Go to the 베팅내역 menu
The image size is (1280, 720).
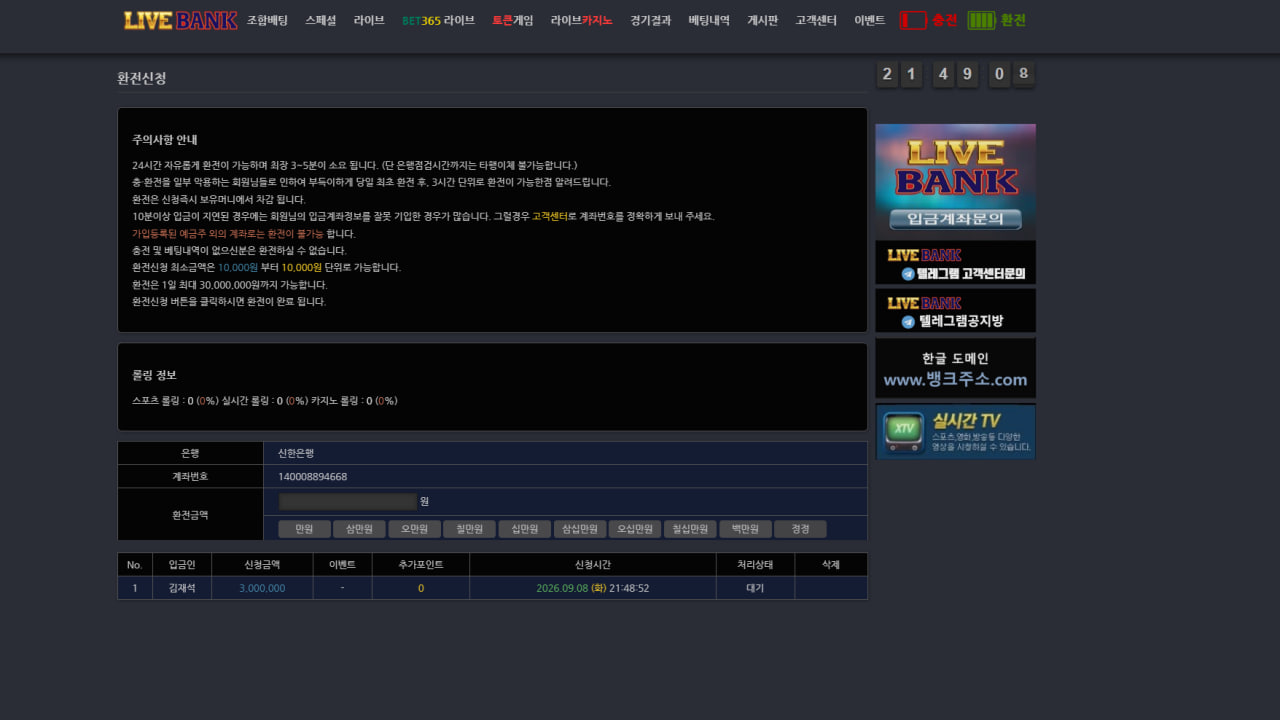(x=709, y=20)
